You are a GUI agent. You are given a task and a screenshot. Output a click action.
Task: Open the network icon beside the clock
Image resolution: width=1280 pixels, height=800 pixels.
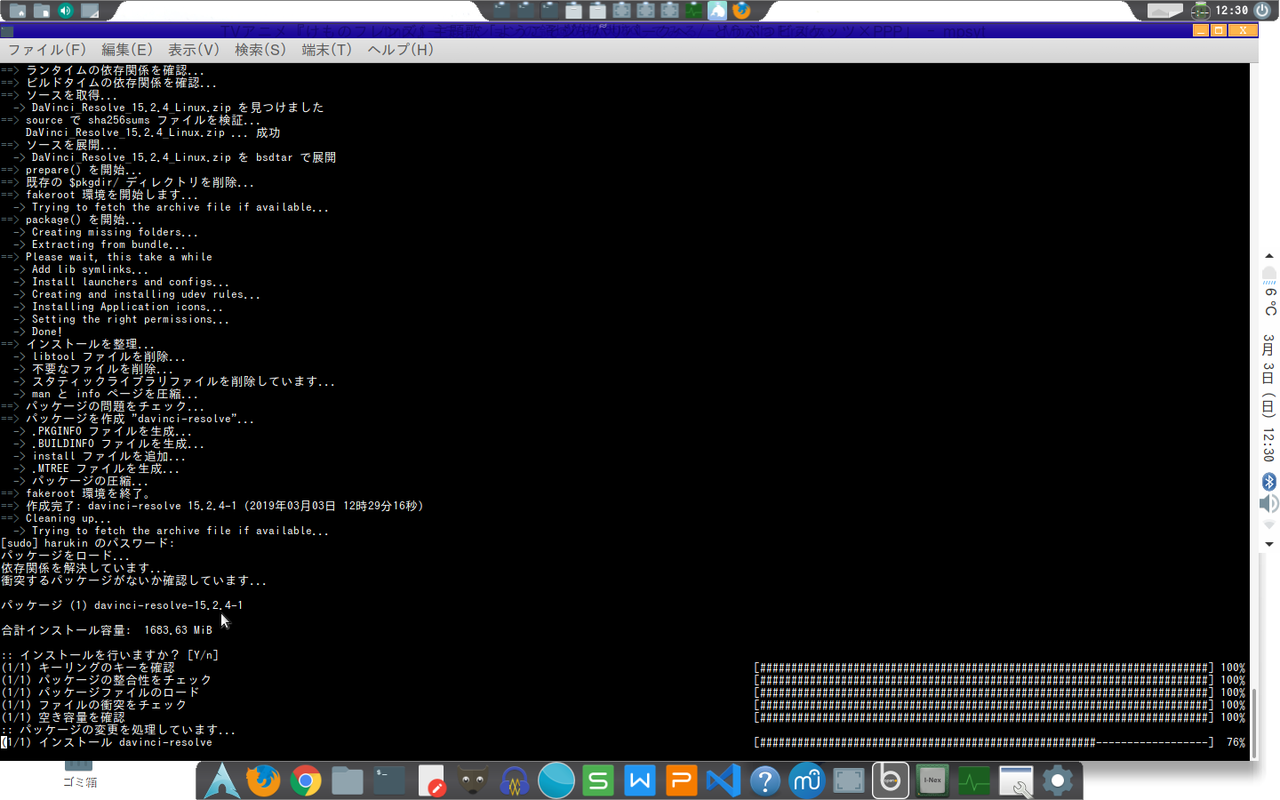point(1201,11)
